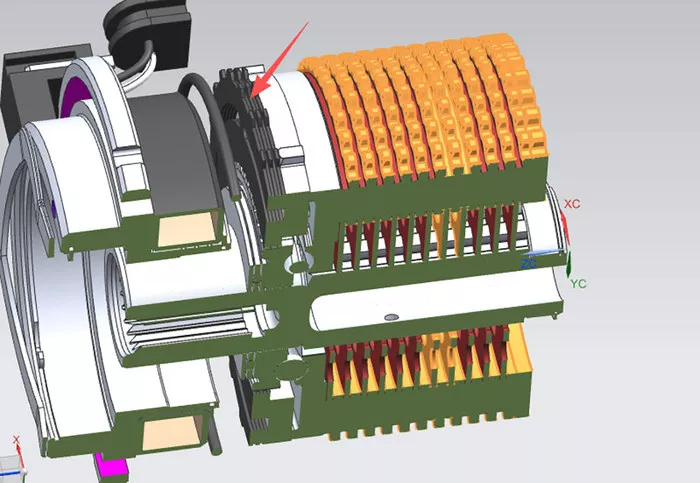Image resolution: width=700 pixels, height=483 pixels.
Task: Select the view triad in bottom-left corner
Action: [12, 458]
